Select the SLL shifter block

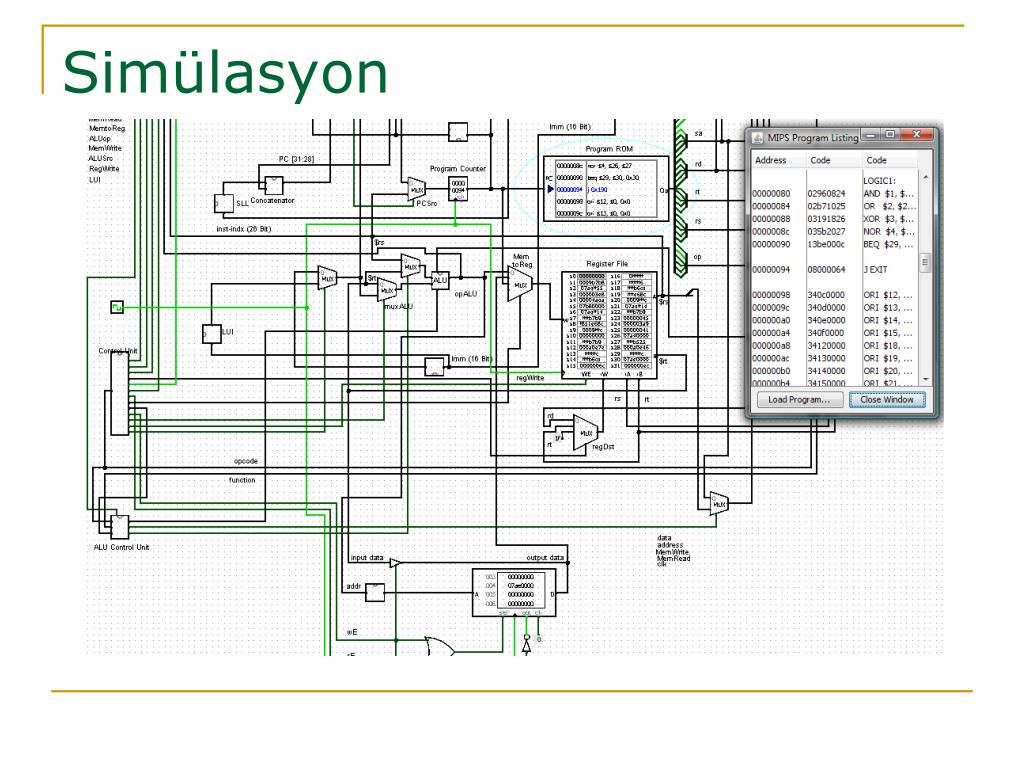click(224, 203)
